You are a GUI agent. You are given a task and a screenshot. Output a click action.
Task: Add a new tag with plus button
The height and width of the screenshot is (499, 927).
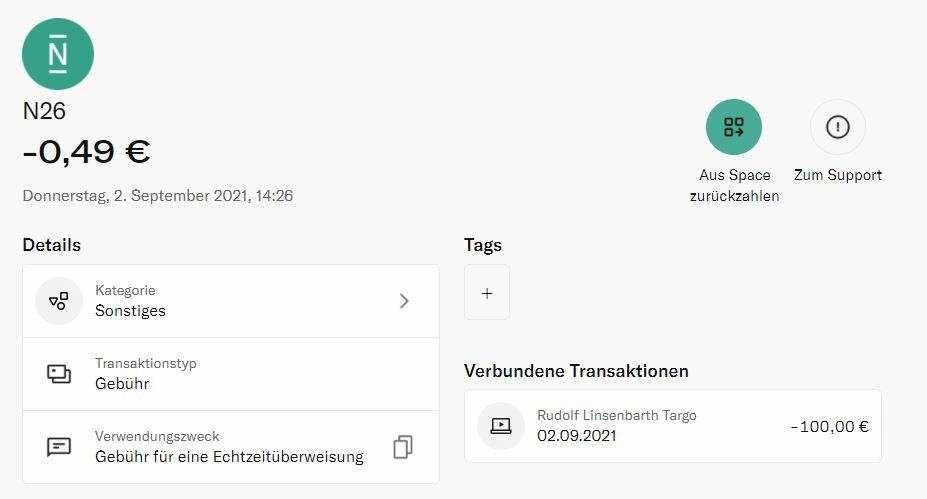click(487, 293)
